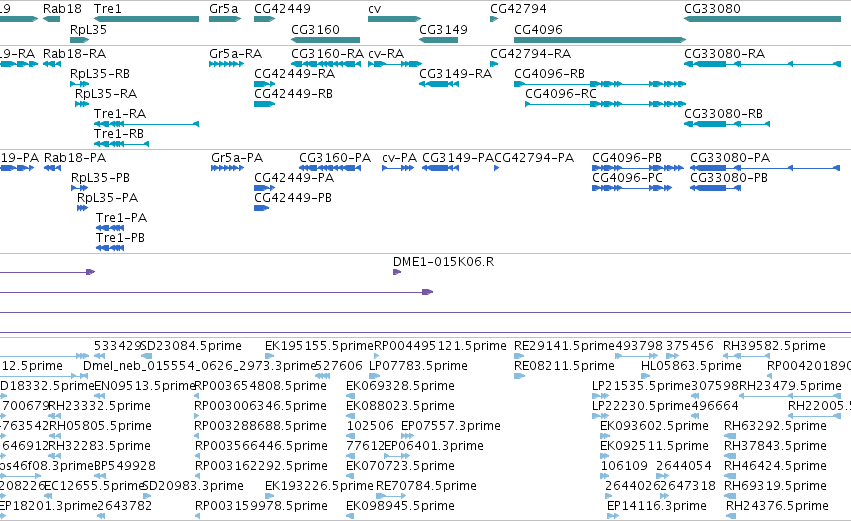The image size is (851, 521).
Task: Click the cv-RA transcript label
Action: pyautogui.click(x=386, y=54)
